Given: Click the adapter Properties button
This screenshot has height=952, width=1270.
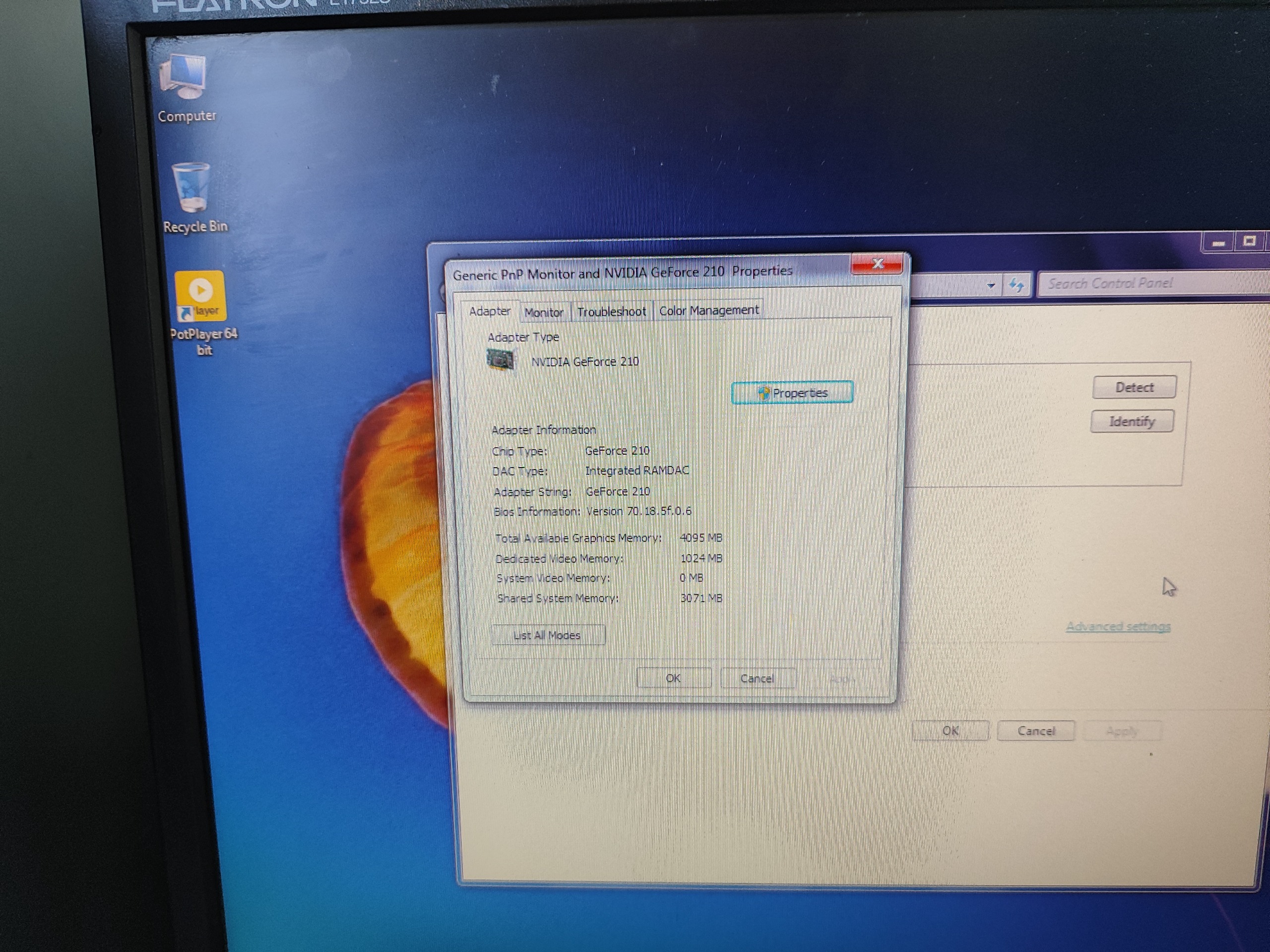Looking at the screenshot, I should point(792,393).
